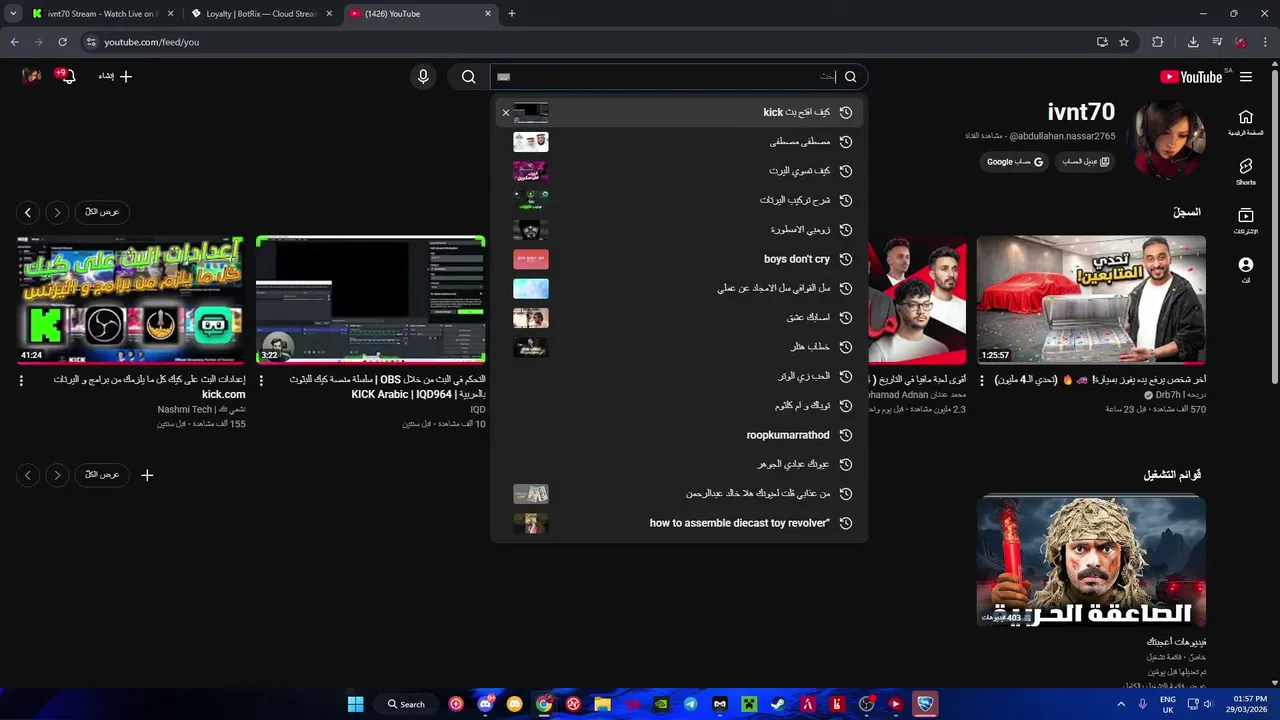Open the Chrome three-dot menu
The image size is (1280, 720).
(x=1265, y=42)
